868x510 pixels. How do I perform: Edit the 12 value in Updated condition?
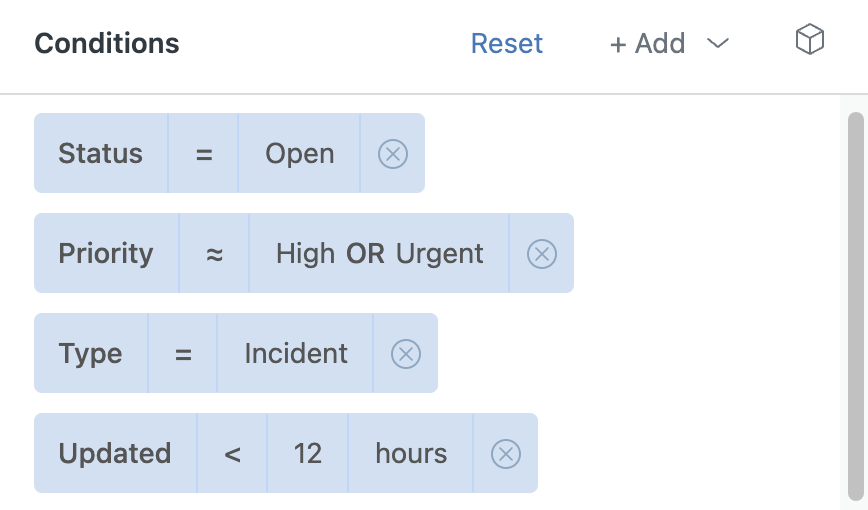coord(308,454)
